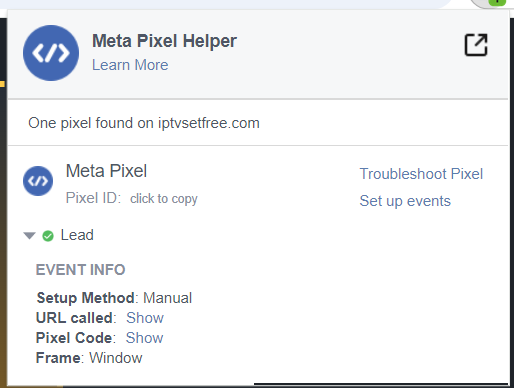
Task: Click the Meta Pixel heading text
Action: point(106,171)
